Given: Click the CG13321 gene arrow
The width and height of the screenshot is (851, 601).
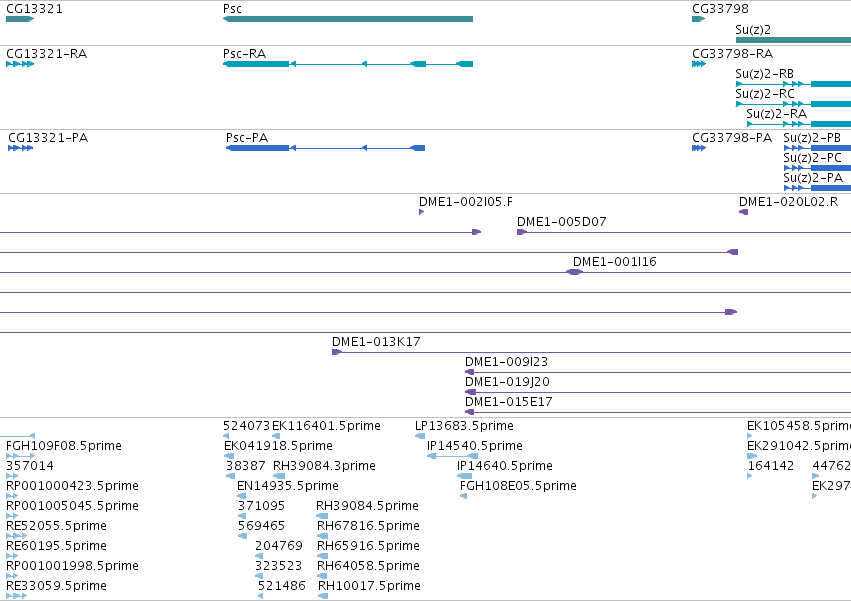Looking at the screenshot, I should (x=20, y=19).
